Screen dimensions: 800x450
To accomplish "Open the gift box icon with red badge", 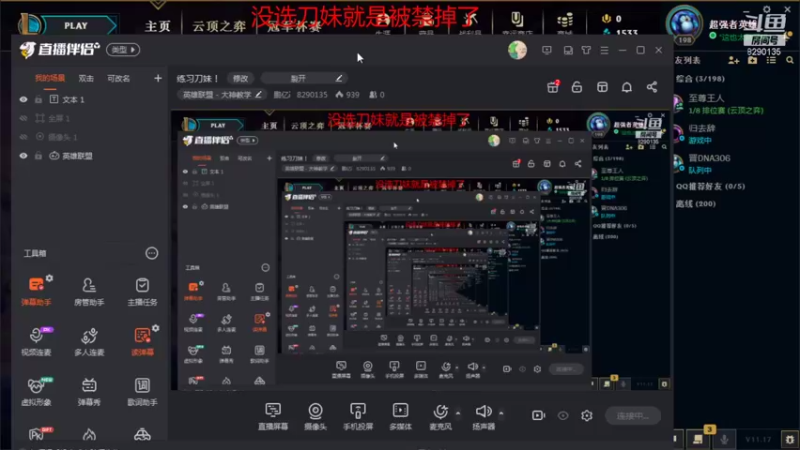I will point(553,87).
